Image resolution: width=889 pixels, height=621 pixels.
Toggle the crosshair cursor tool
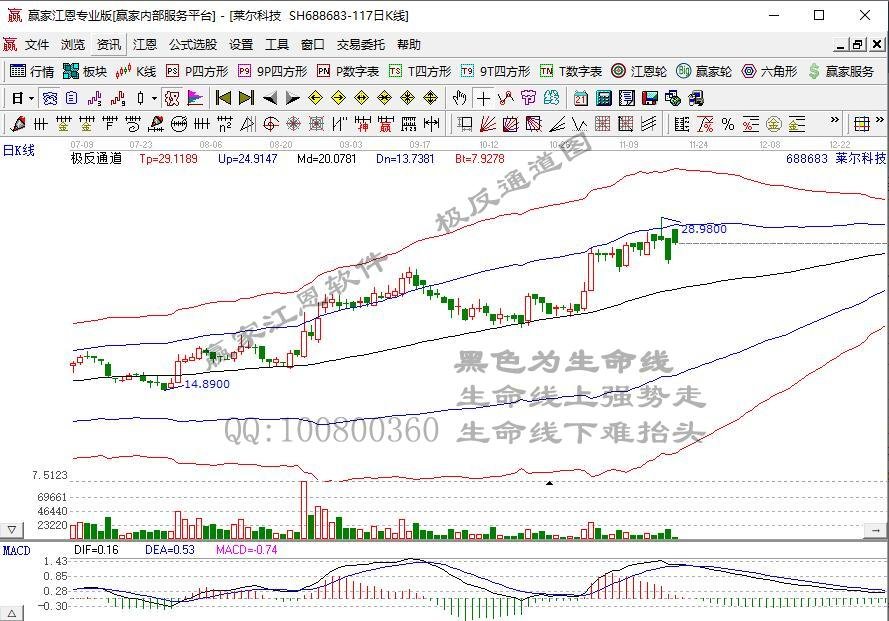point(483,99)
